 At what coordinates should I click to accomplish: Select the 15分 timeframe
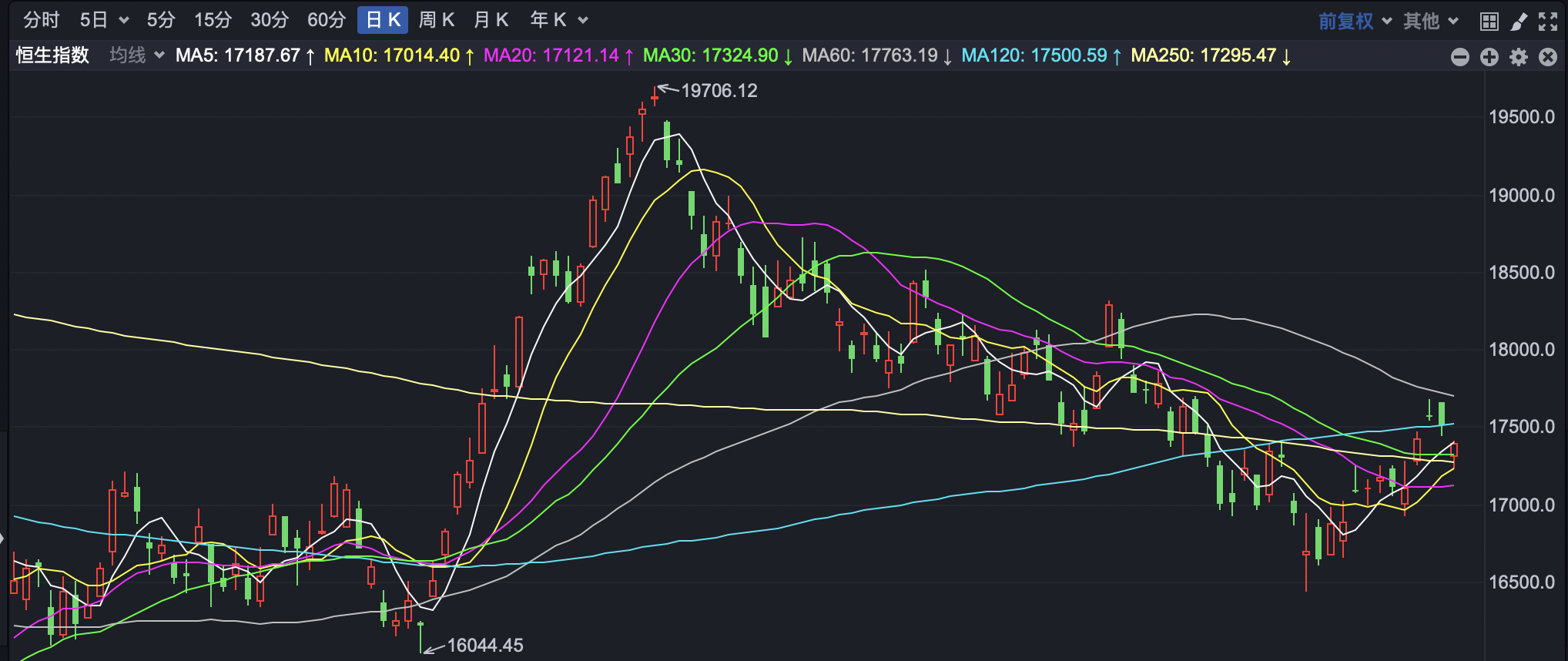coord(213,20)
